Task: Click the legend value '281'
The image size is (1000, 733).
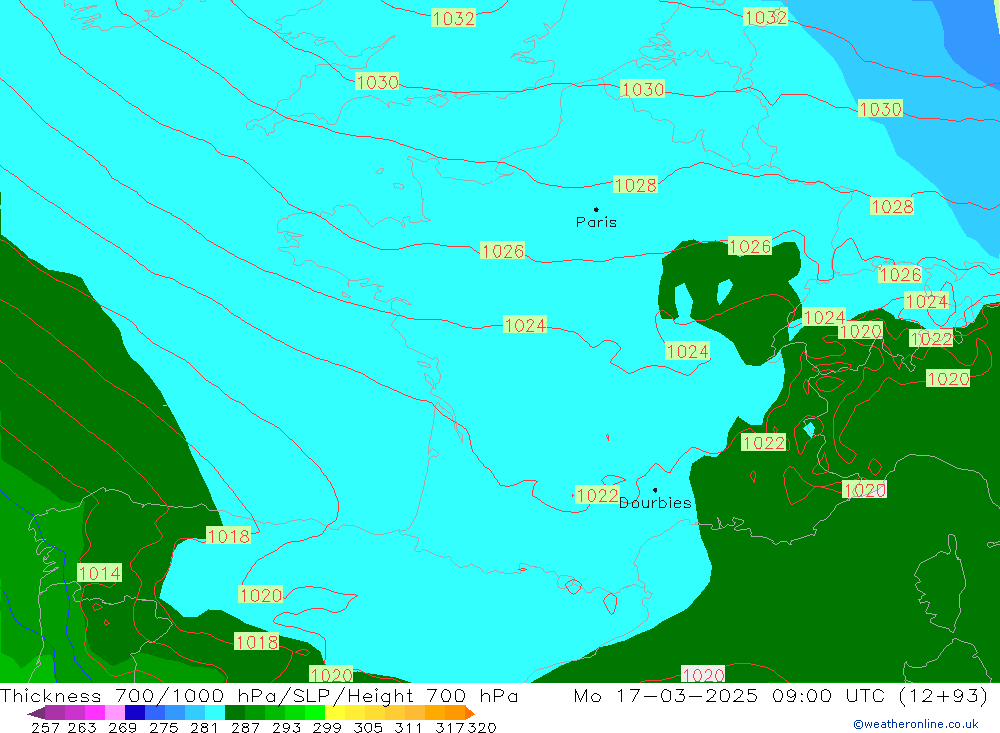Action: pos(204,727)
